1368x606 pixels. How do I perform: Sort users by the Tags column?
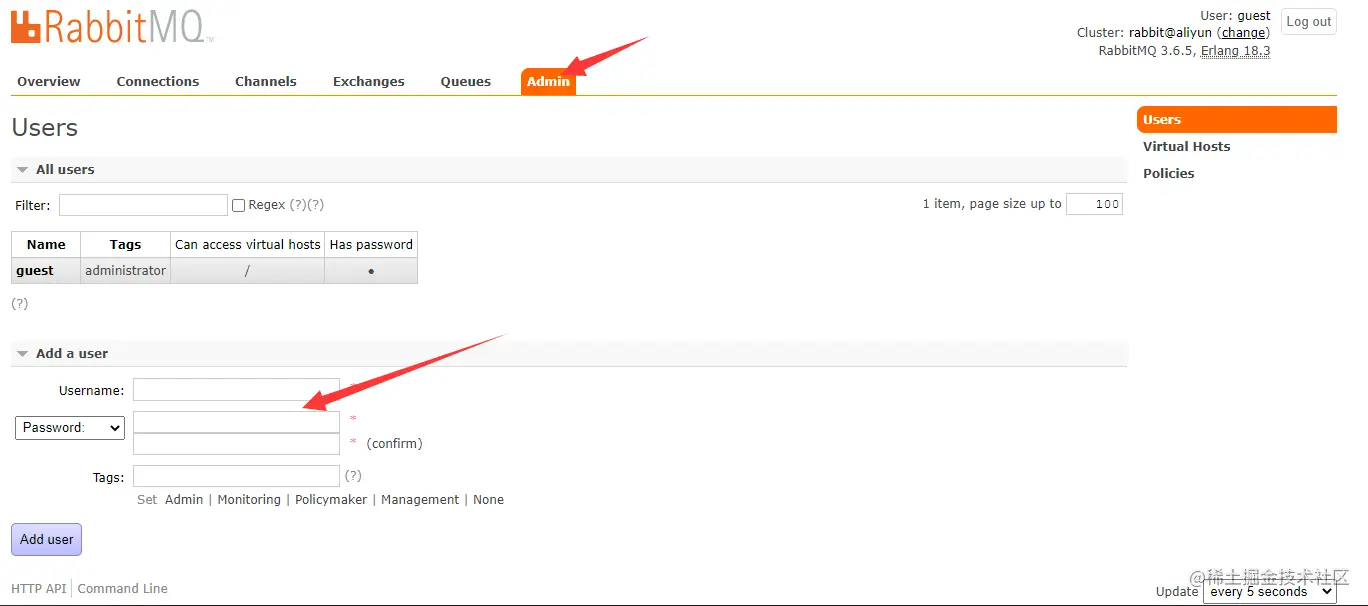pos(126,245)
